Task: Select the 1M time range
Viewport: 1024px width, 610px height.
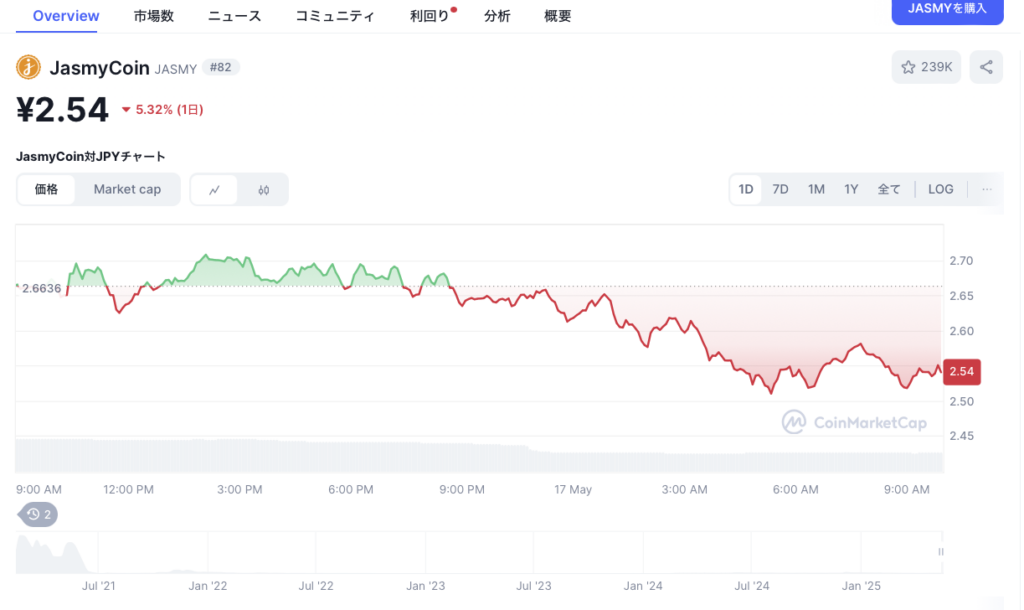Action: [x=816, y=189]
